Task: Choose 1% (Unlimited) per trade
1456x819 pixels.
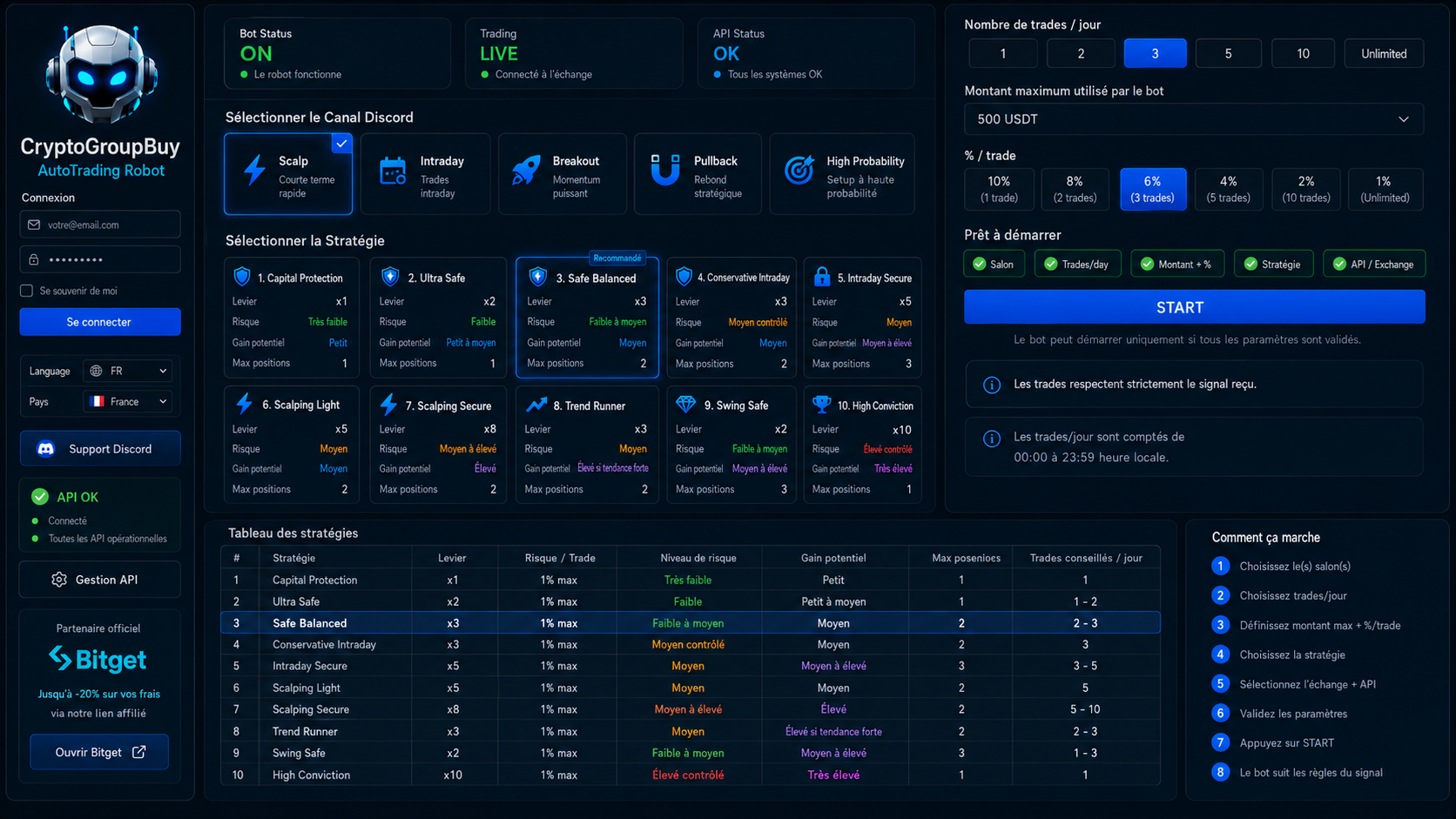Action: pos(1385,189)
